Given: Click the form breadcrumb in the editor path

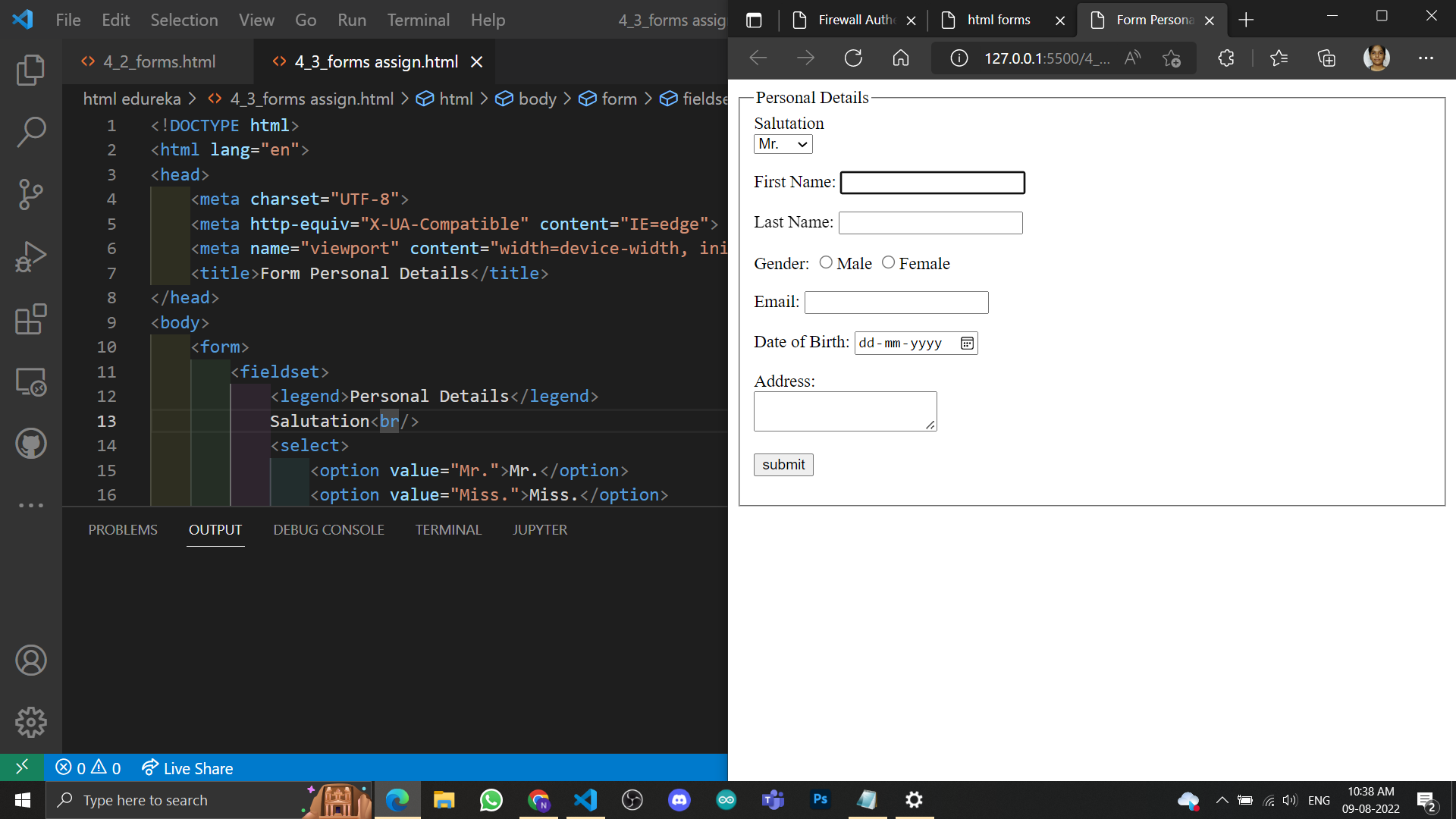Looking at the screenshot, I should coord(618,99).
